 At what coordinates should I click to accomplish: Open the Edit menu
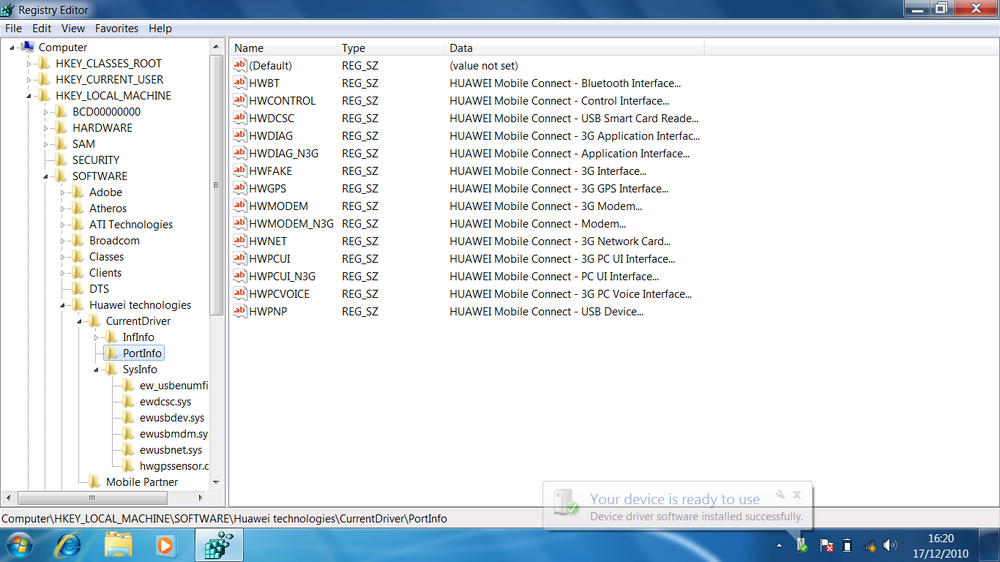41,28
